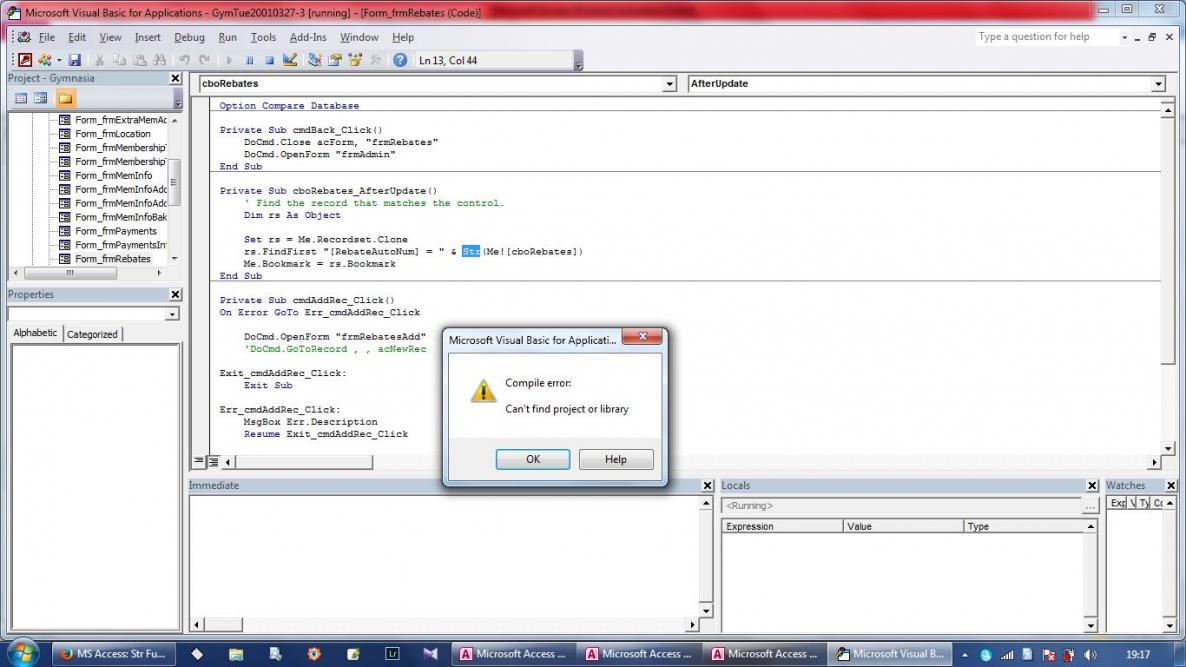Click the Copy toolbar icon
This screenshot has height=667, width=1186.
pos(120,60)
